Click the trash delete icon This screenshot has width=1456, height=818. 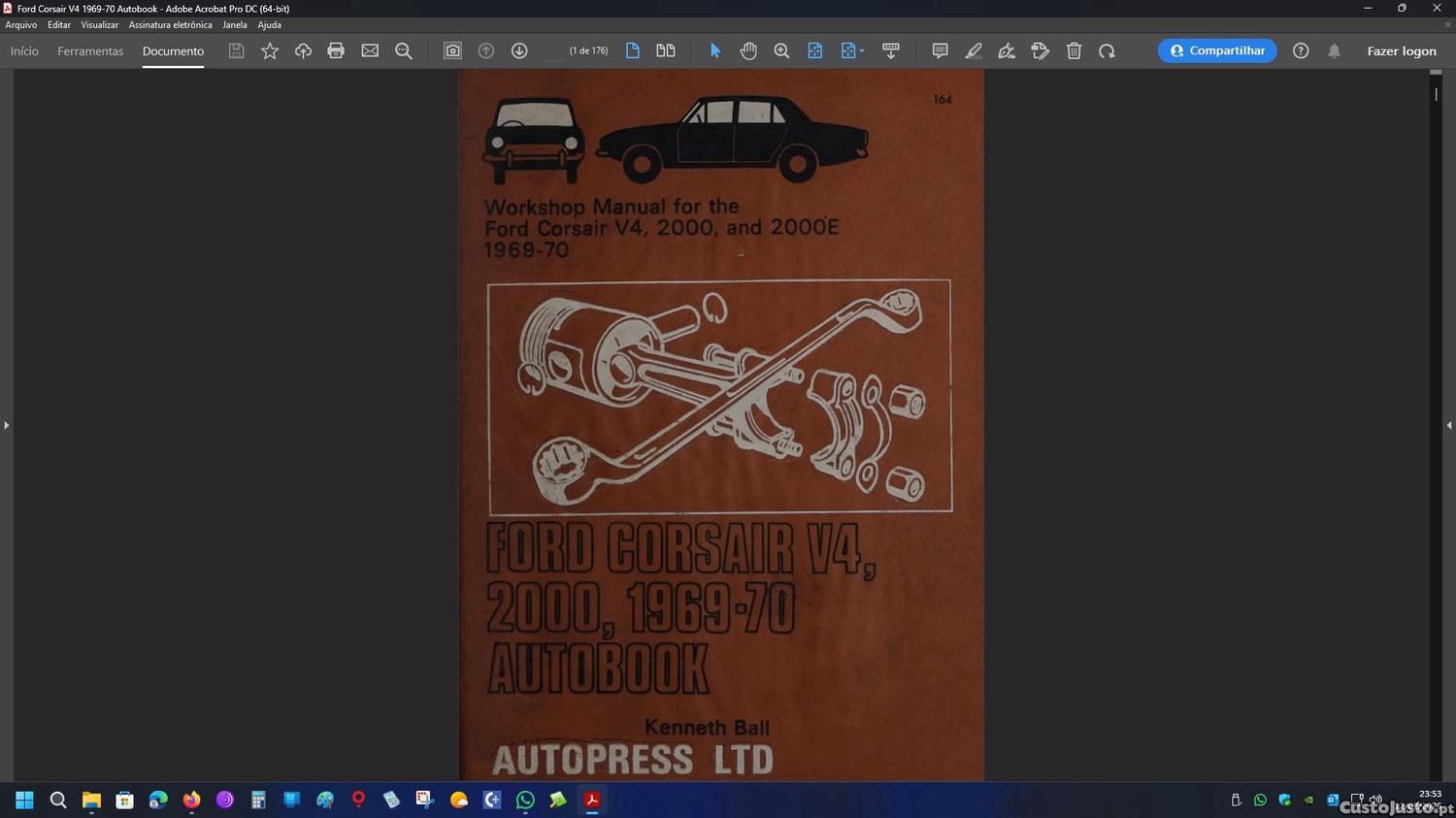pos(1074,51)
